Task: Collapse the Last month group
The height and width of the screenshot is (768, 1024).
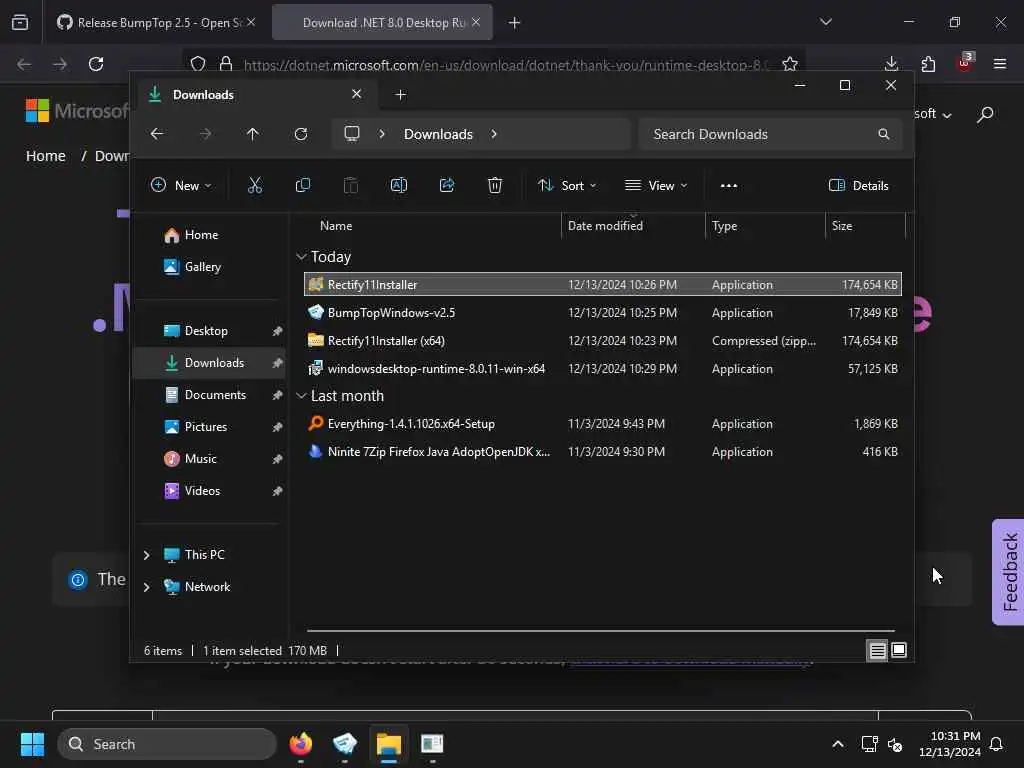Action: [x=301, y=396]
